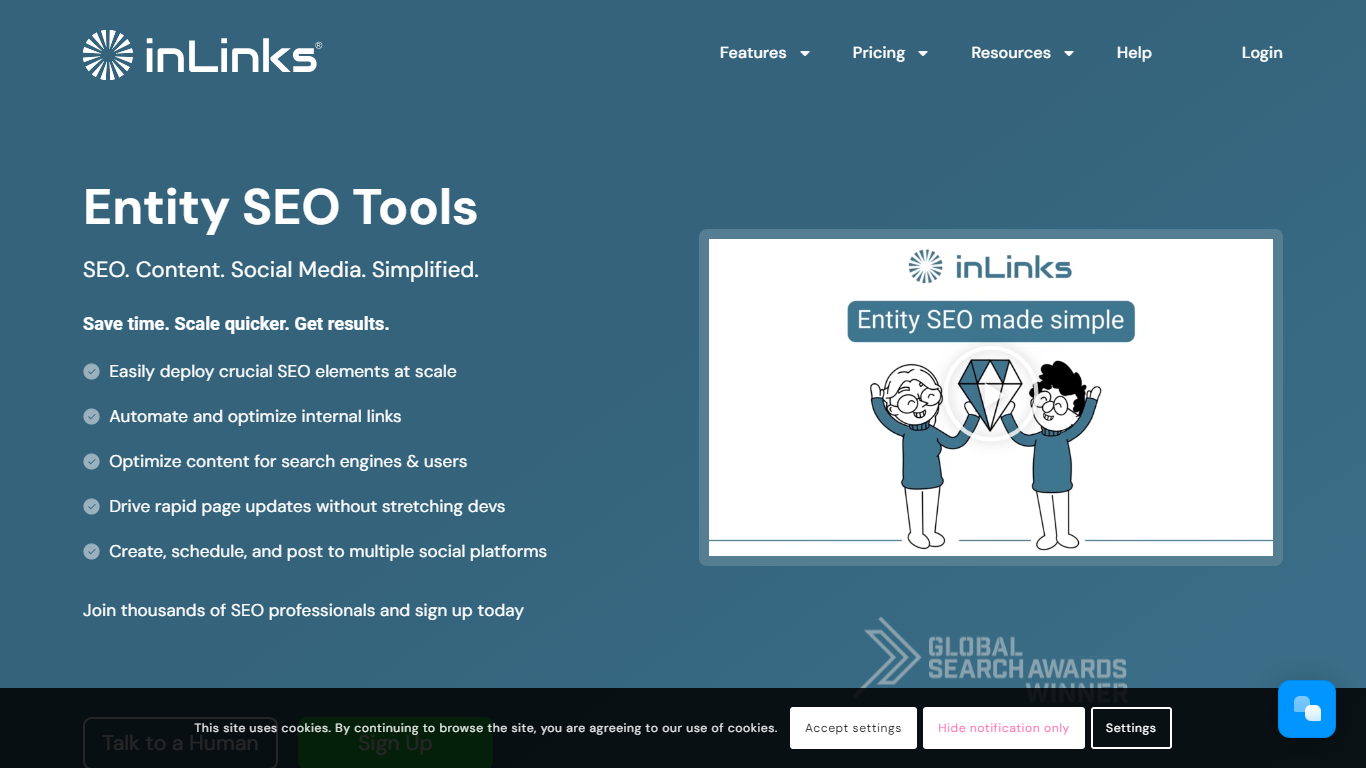
Task: Expand the Features menu arrow
Action: pyautogui.click(x=805, y=54)
